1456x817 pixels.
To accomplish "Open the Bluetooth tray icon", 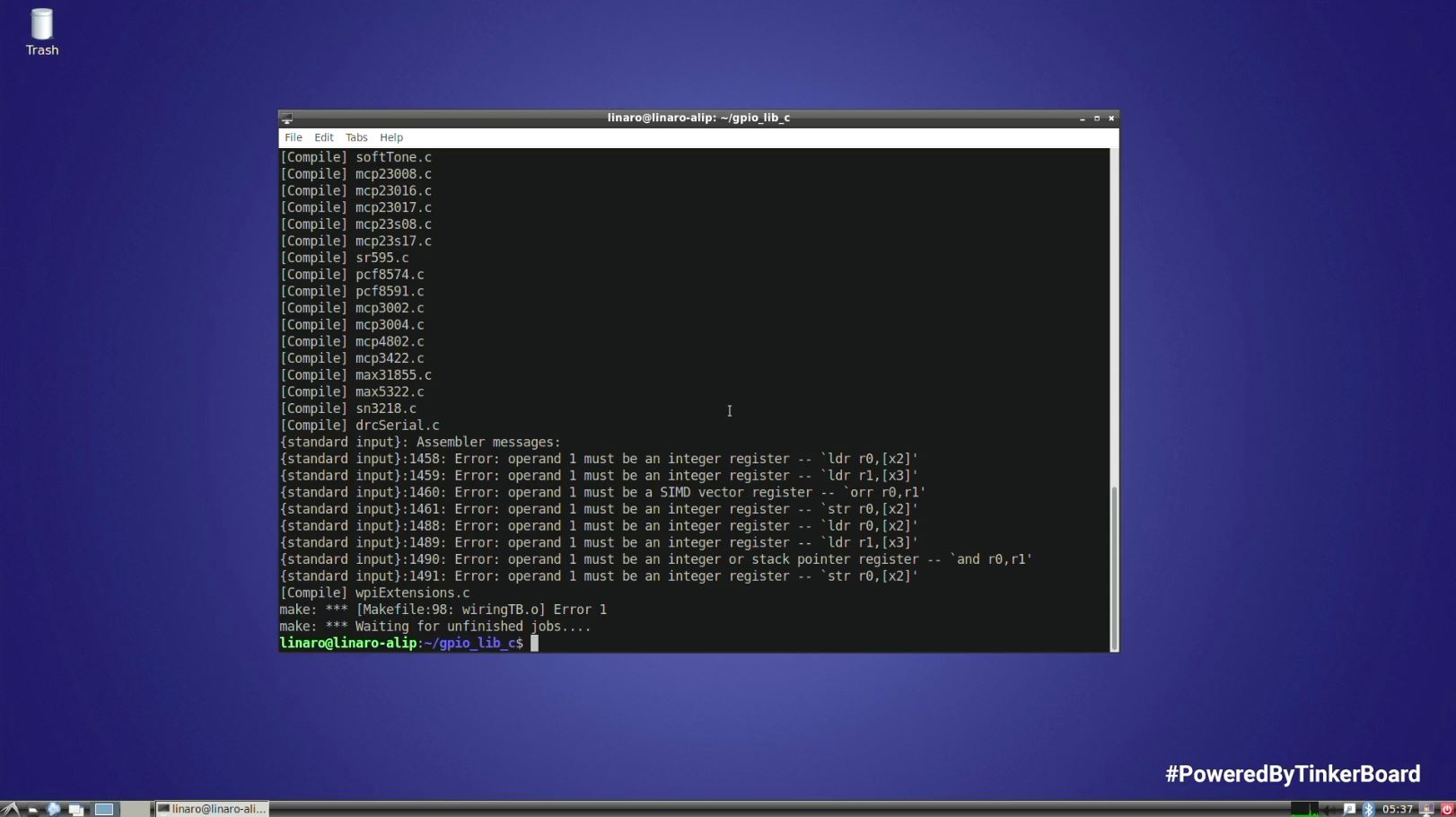I will (1368, 809).
